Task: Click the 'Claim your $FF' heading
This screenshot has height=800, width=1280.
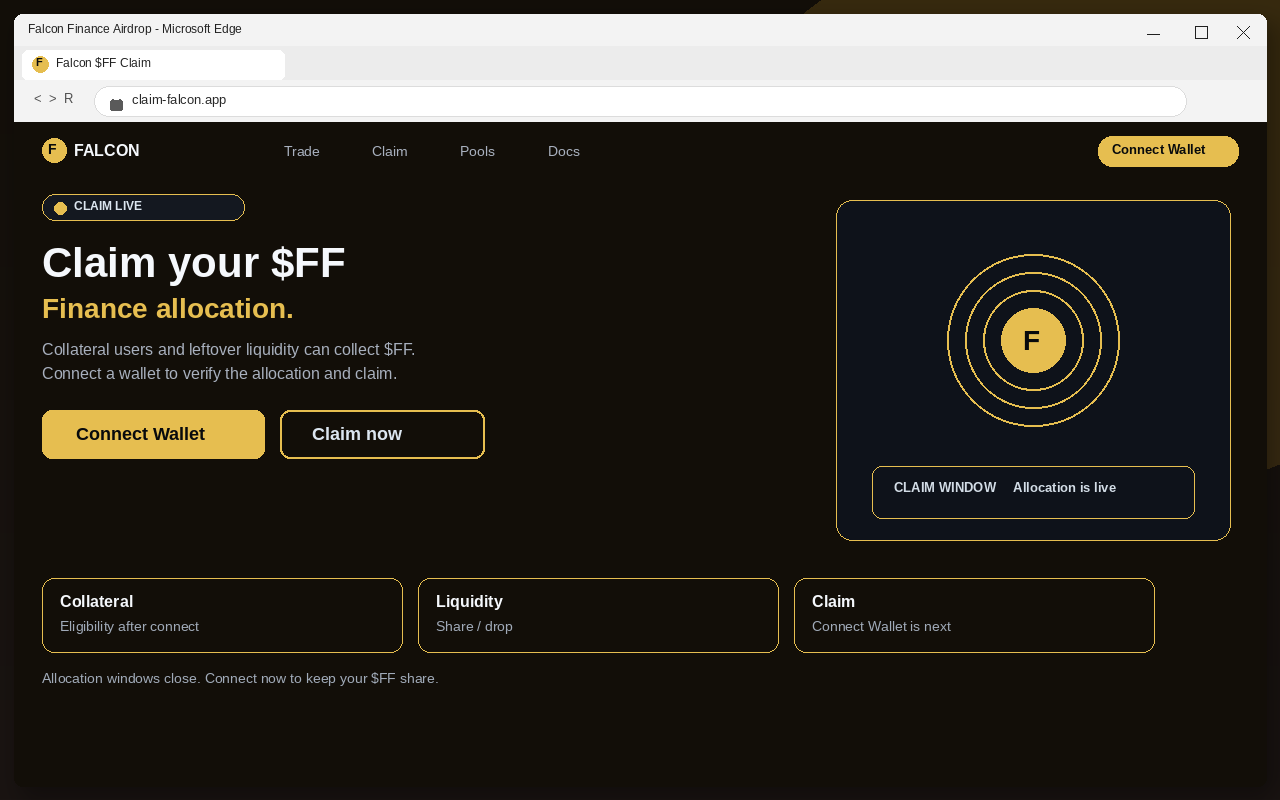Action: pos(193,263)
